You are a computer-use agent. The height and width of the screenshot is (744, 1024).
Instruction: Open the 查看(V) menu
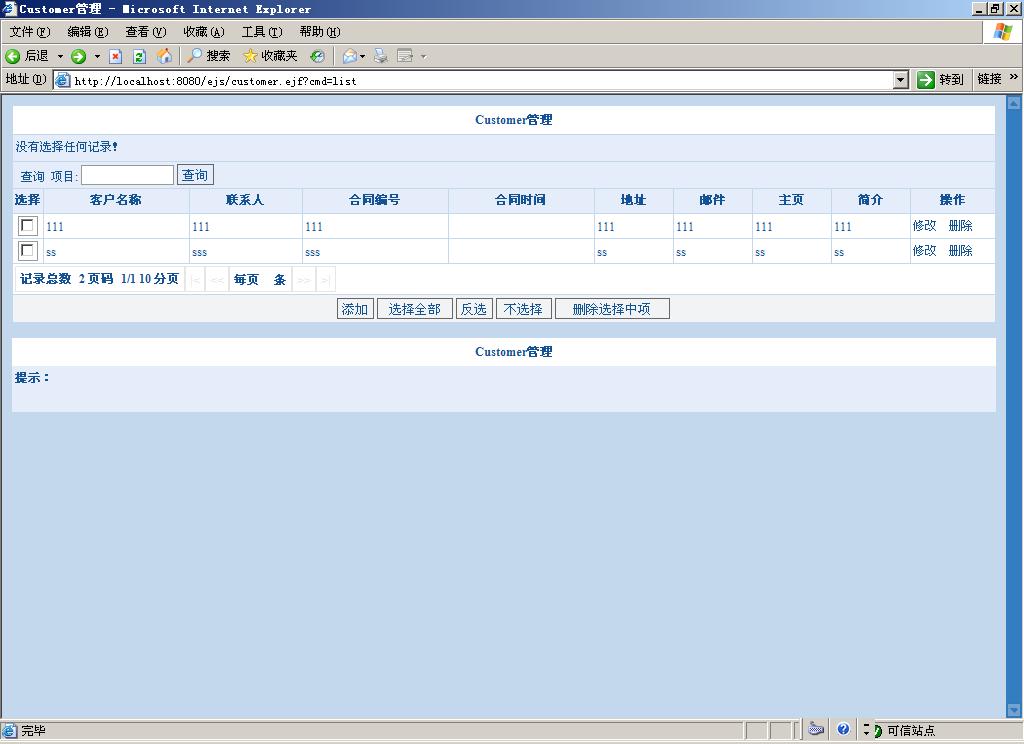(x=146, y=31)
